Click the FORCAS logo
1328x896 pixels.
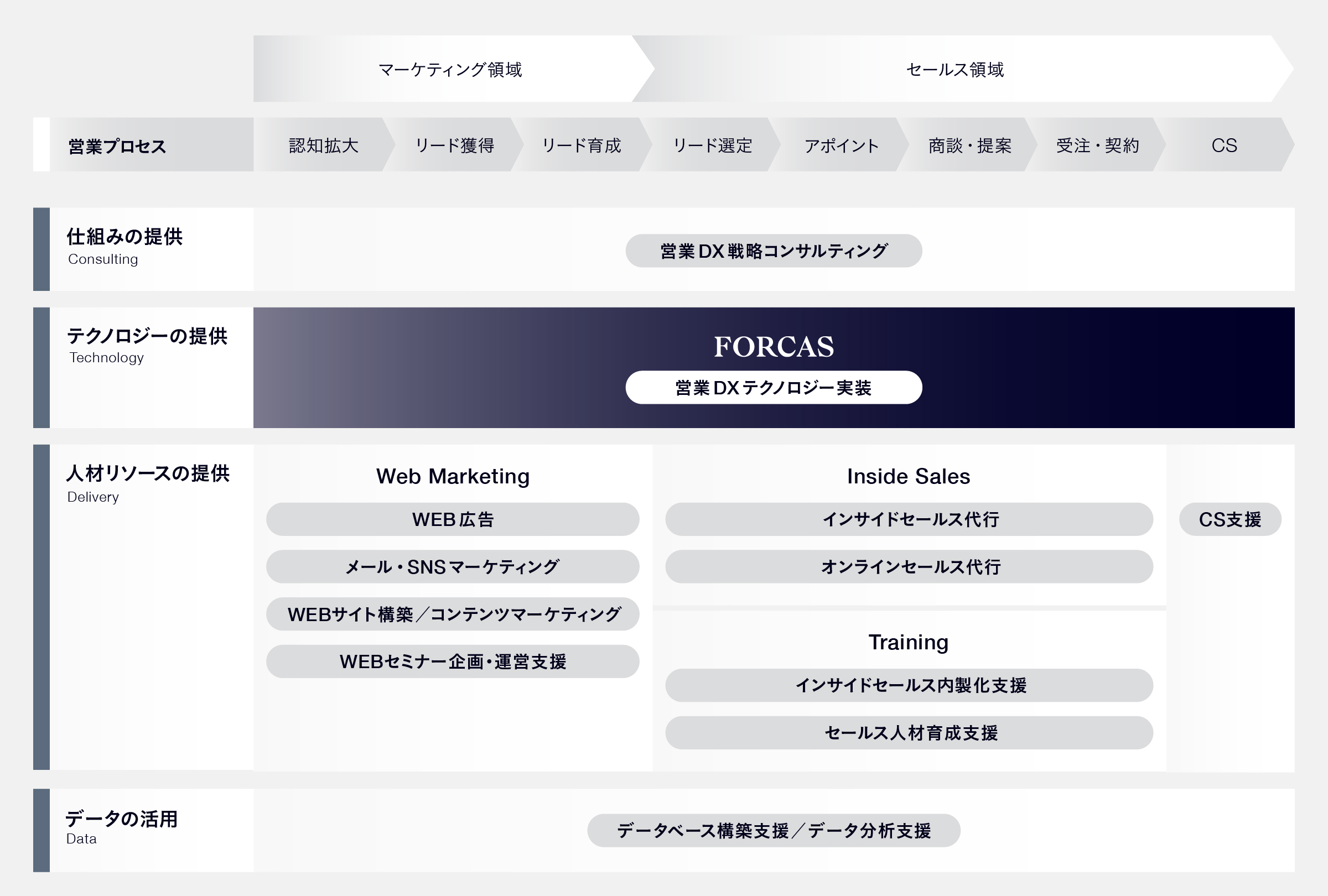pos(774,347)
